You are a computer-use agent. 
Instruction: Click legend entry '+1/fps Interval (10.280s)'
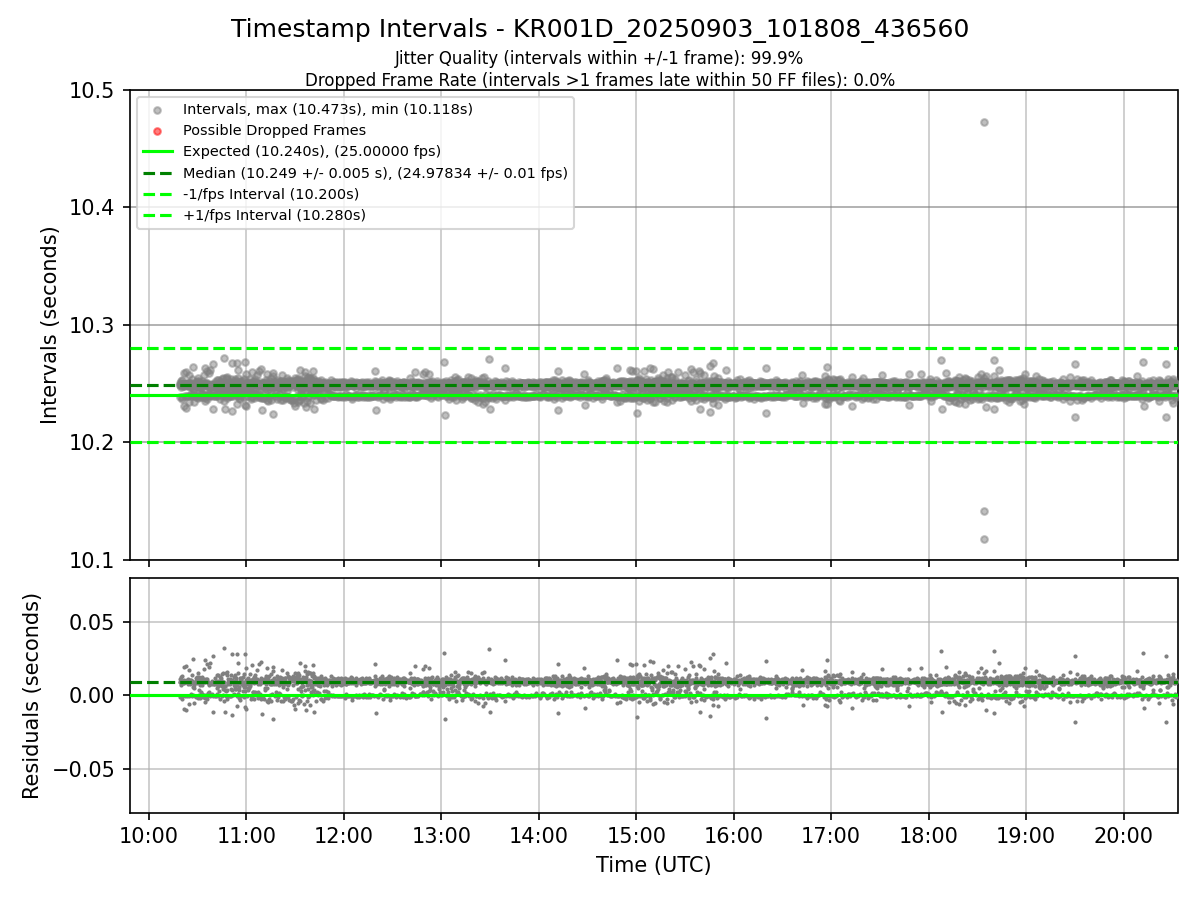click(274, 215)
